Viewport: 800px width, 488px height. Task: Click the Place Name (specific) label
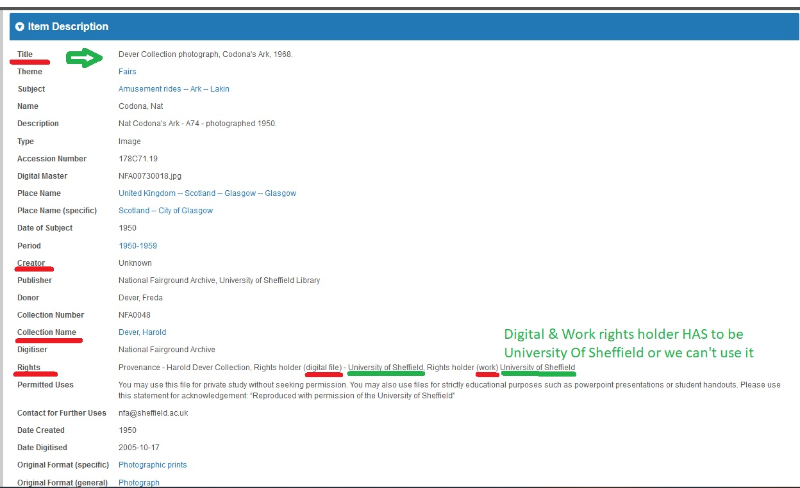57,210
